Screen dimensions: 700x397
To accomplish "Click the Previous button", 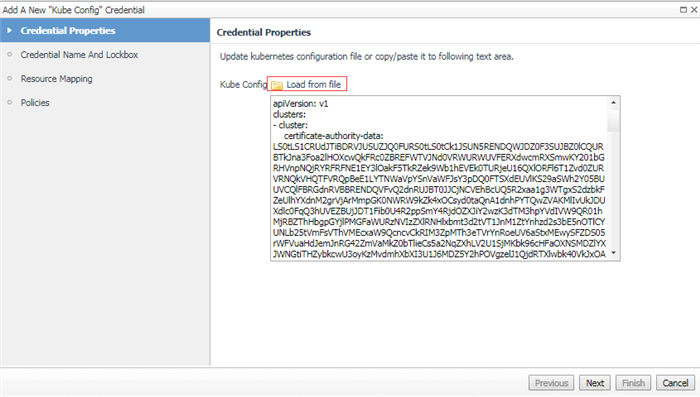I will (551, 383).
